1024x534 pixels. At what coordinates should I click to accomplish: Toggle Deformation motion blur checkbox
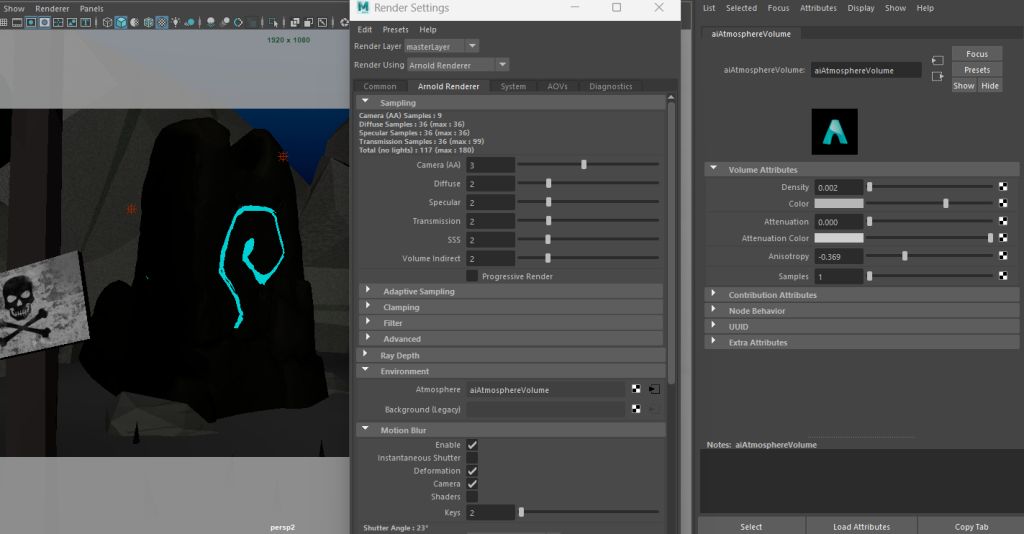click(x=472, y=471)
